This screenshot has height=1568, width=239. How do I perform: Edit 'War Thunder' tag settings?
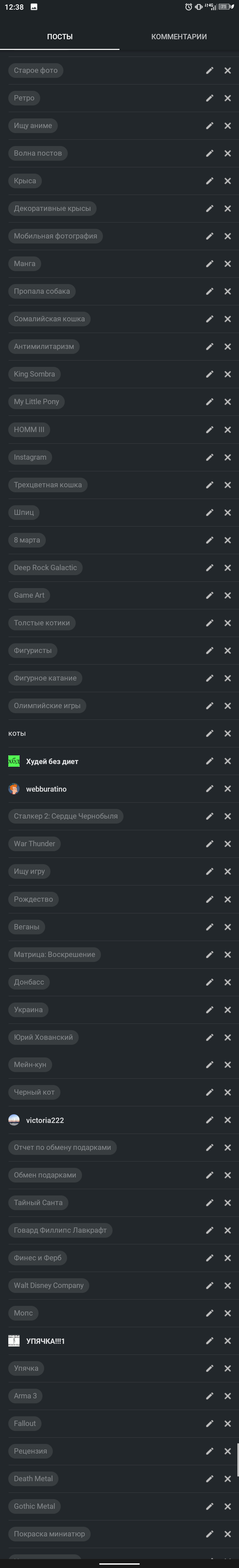click(x=210, y=844)
